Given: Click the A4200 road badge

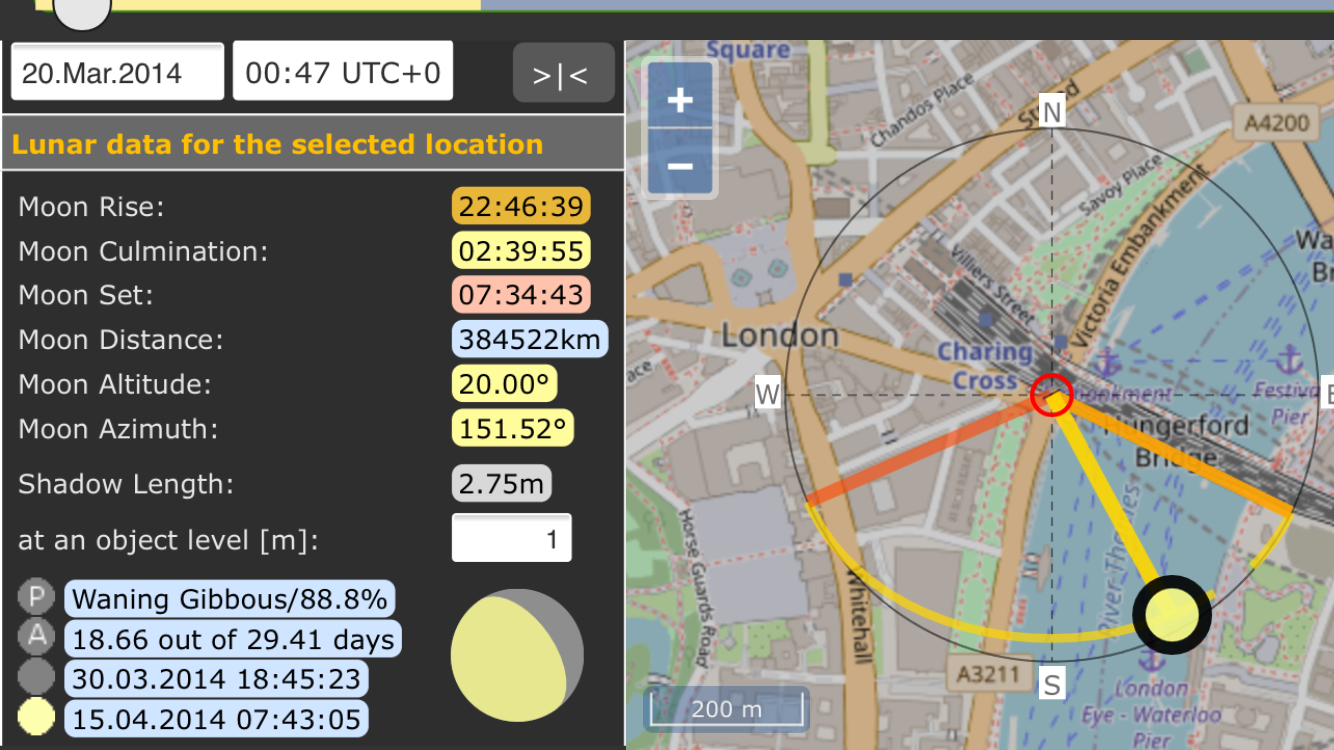Looking at the screenshot, I should (1277, 124).
